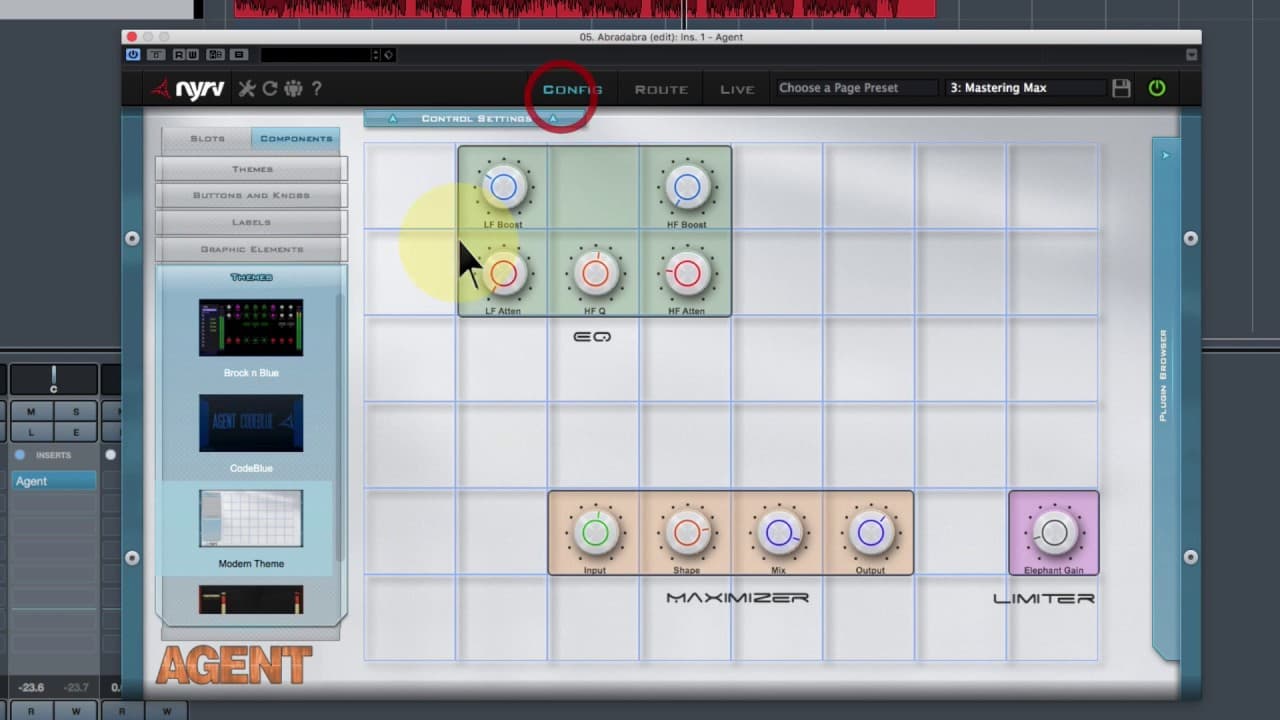Switch to the Slots tab
Image resolution: width=1280 pixels, height=720 pixels.
(207, 138)
